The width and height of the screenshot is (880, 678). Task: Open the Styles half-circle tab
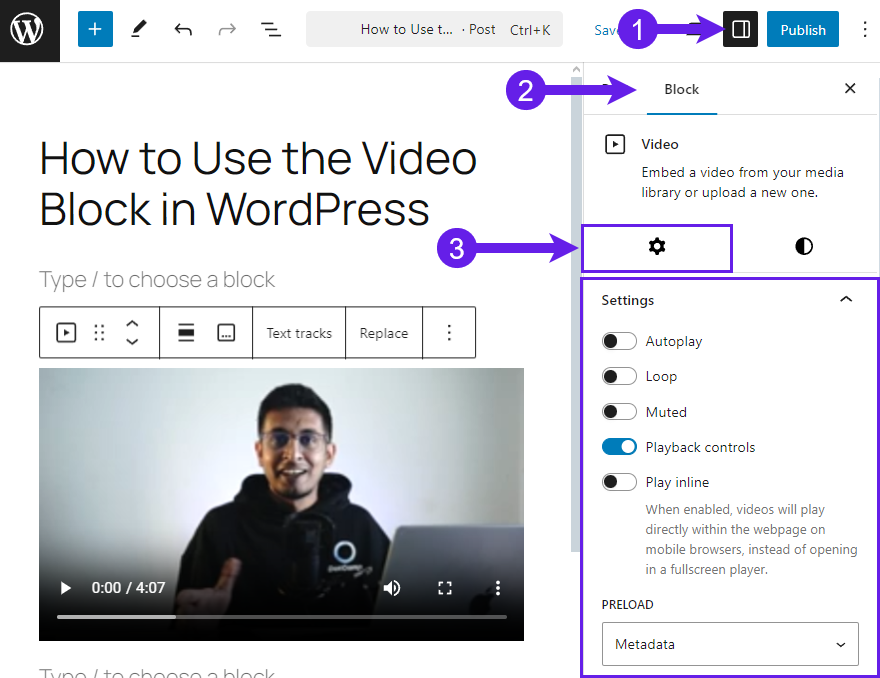pos(804,246)
